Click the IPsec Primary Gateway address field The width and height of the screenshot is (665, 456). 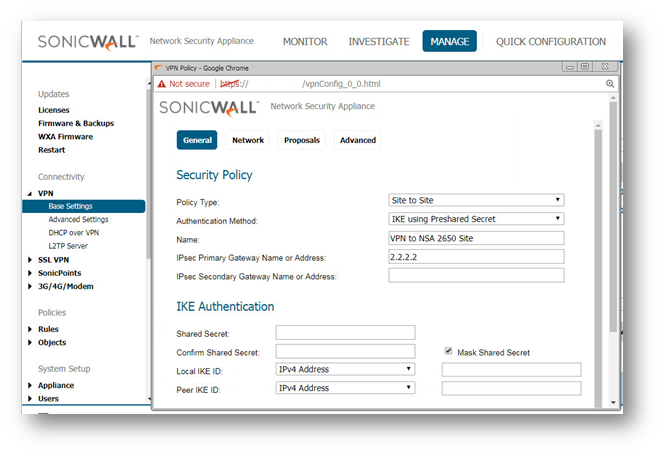[476, 257]
